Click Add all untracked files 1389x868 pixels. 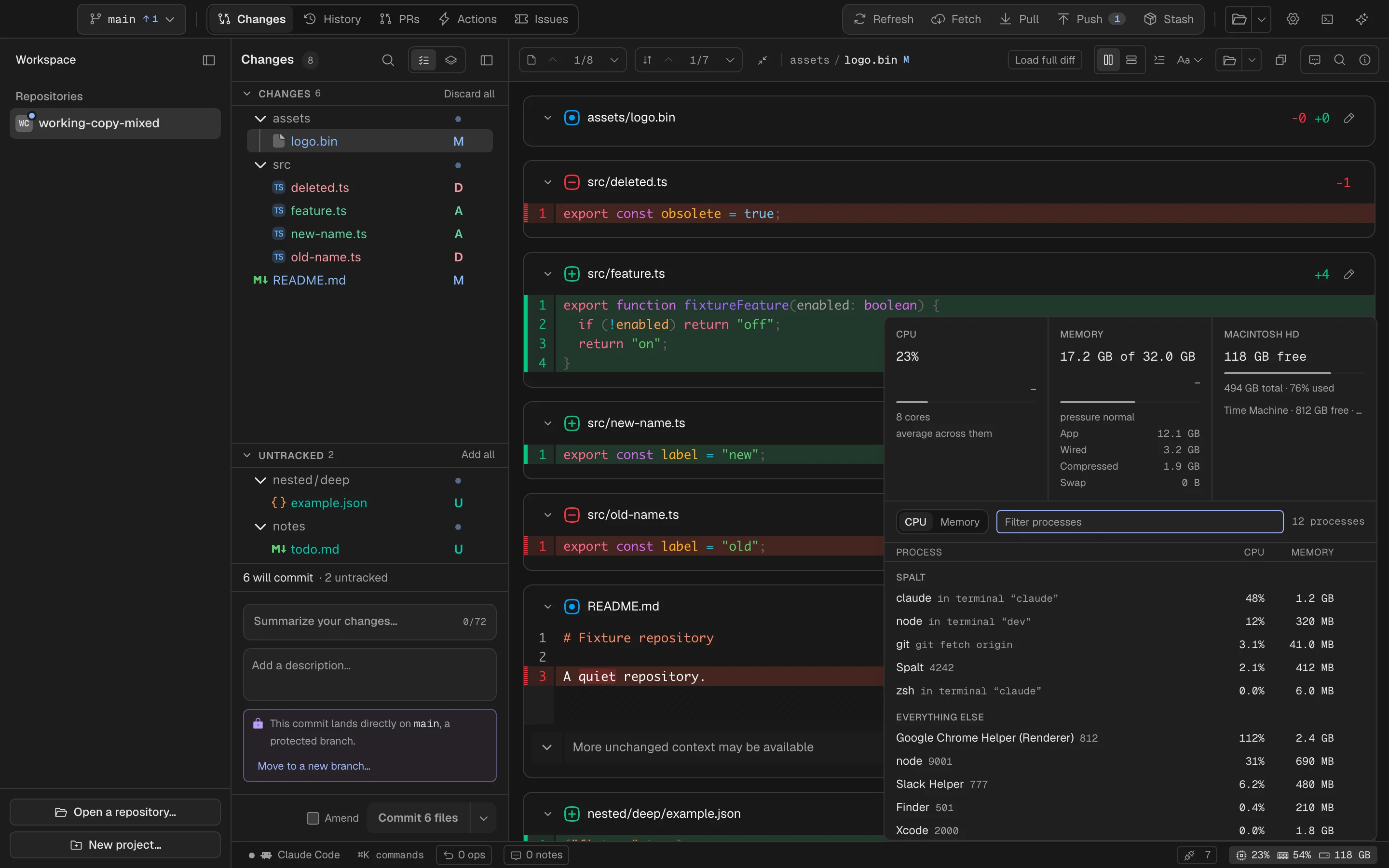point(477,455)
